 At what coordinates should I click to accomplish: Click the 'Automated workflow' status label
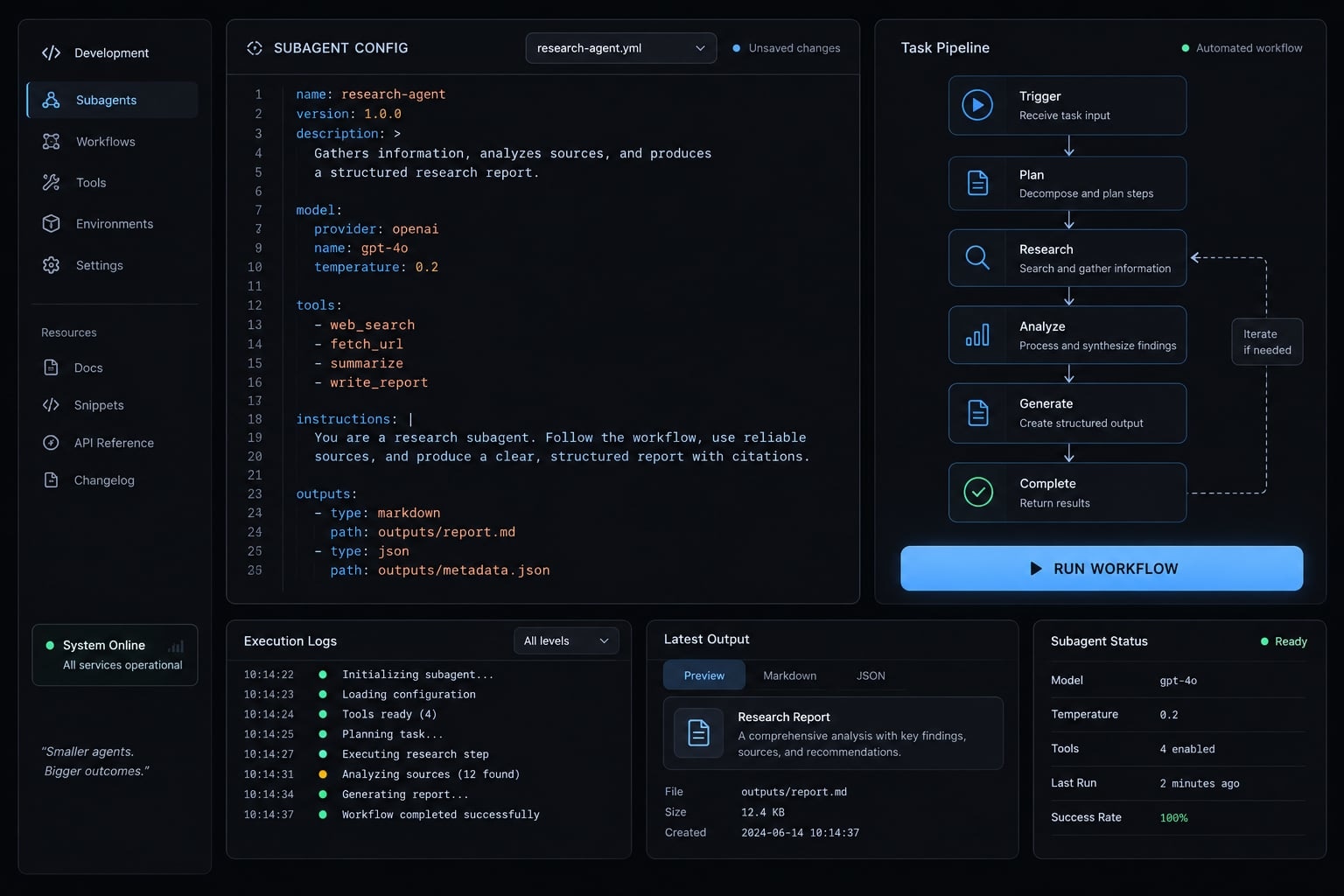(x=1249, y=48)
